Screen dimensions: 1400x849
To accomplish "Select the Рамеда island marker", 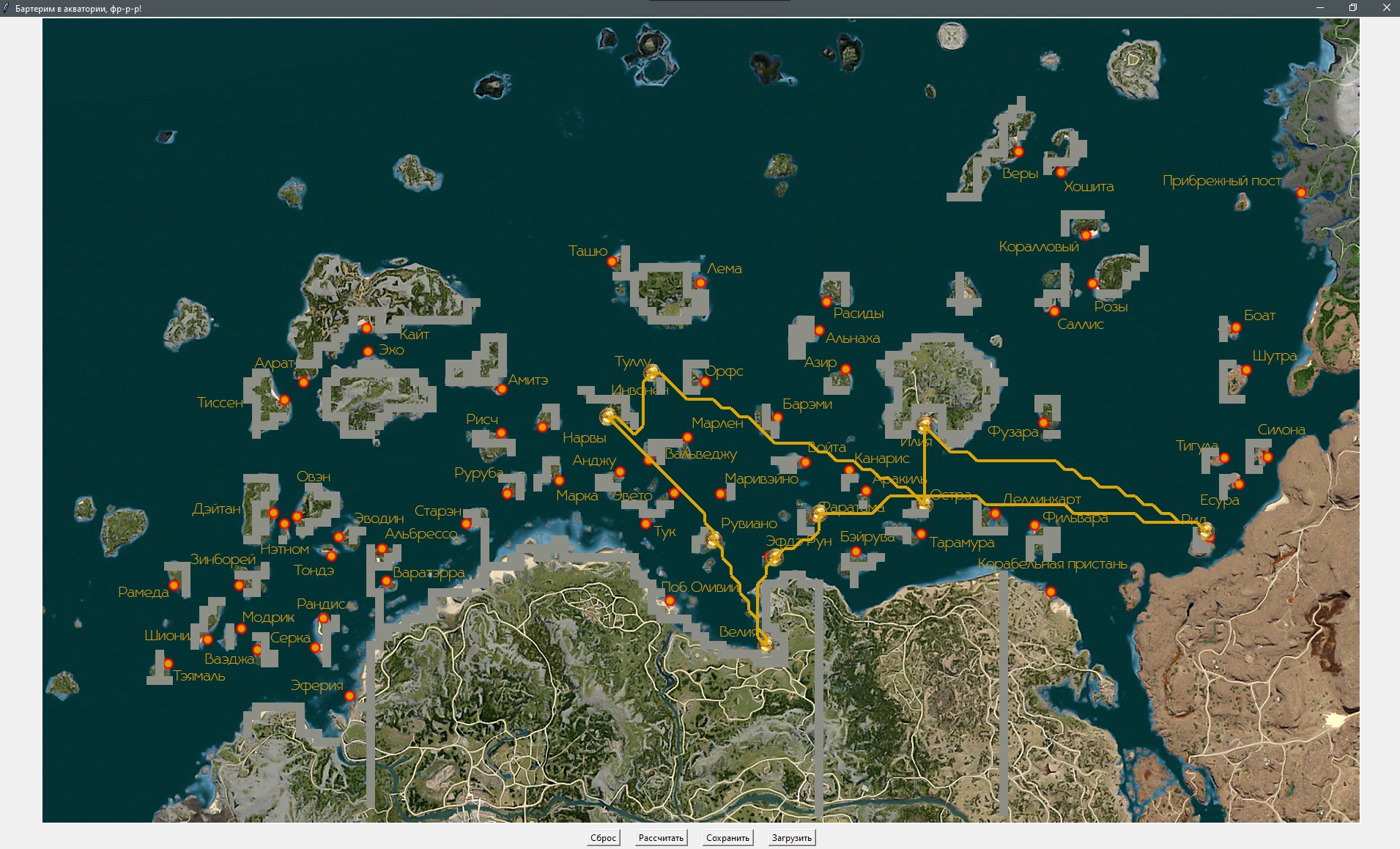I will click(x=174, y=585).
